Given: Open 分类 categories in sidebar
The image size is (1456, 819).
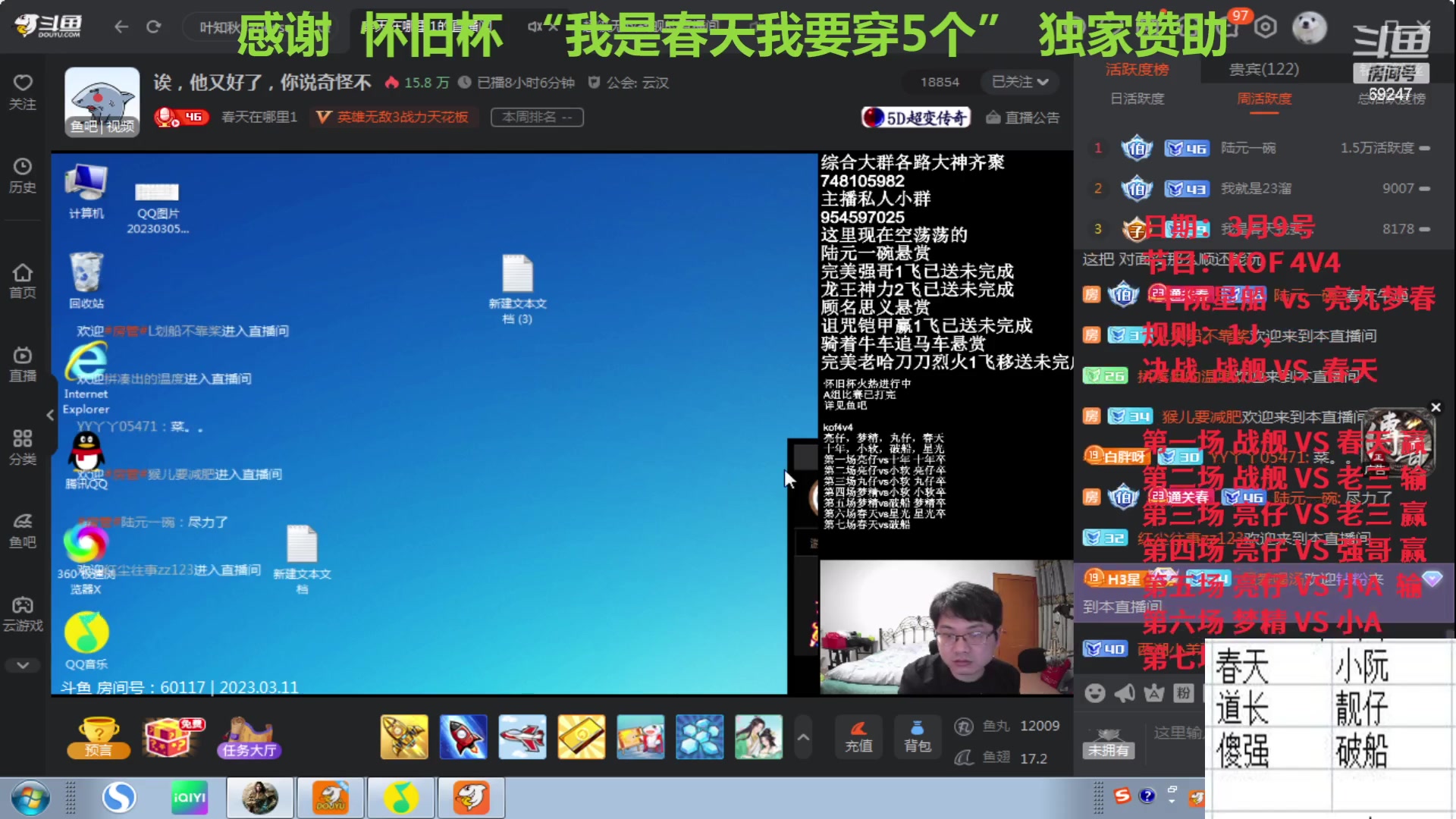Looking at the screenshot, I should pyautogui.click(x=23, y=447).
